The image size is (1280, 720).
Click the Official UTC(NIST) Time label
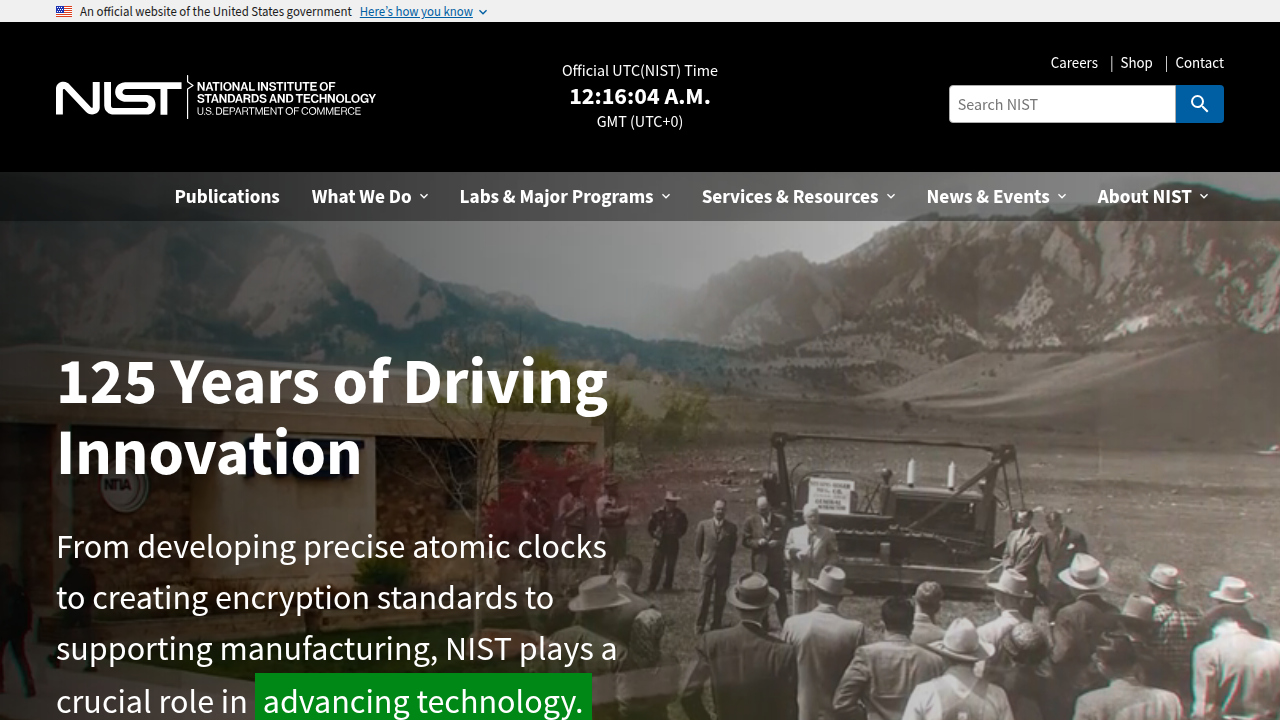pos(640,70)
